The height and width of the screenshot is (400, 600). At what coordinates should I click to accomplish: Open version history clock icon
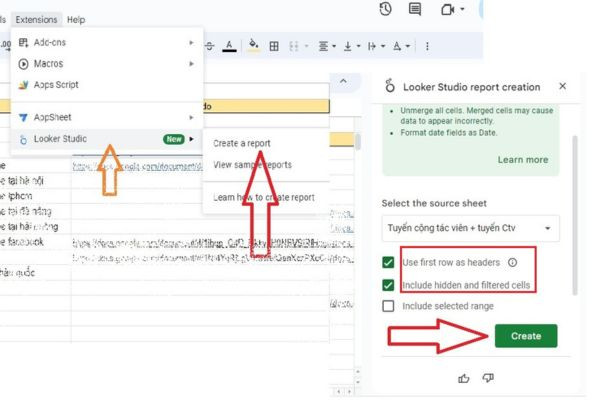[385, 9]
